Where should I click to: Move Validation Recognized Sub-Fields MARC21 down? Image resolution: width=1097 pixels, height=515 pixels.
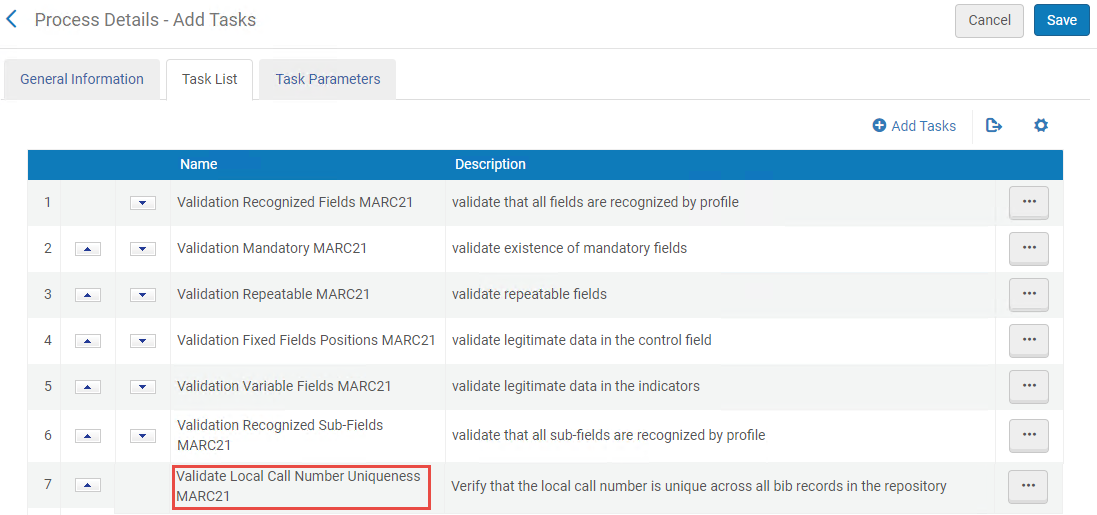(x=143, y=436)
